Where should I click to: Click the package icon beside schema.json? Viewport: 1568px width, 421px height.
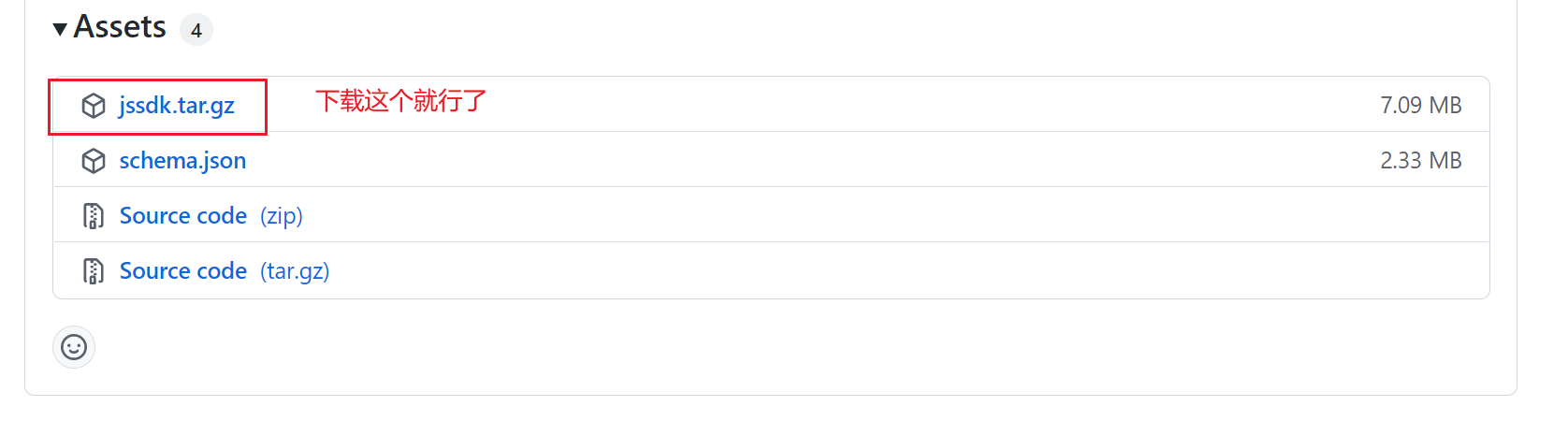[x=94, y=161]
